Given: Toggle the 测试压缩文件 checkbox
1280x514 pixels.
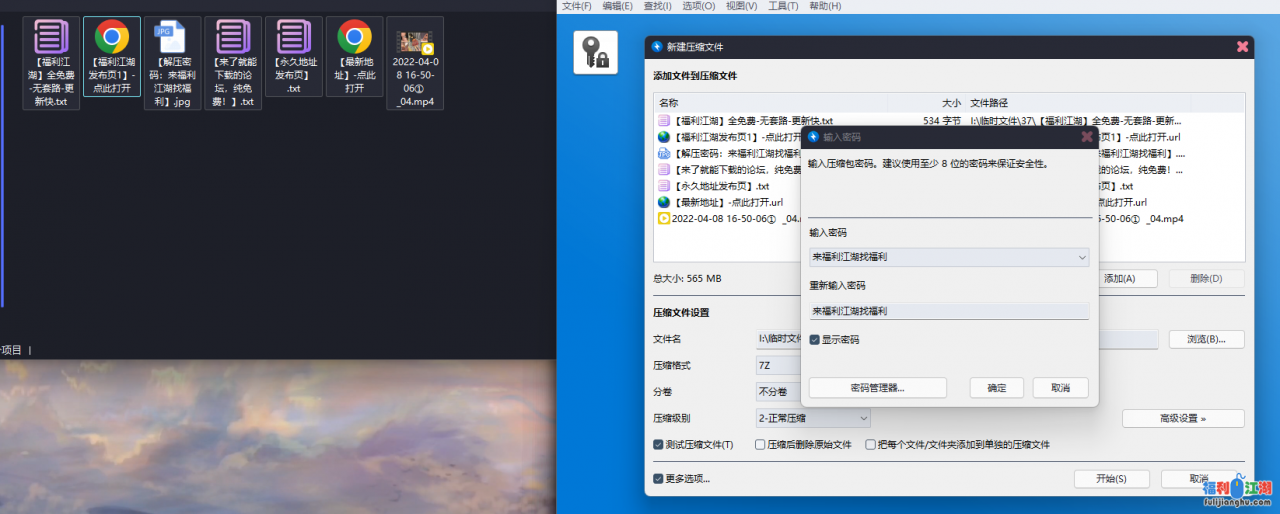Looking at the screenshot, I should pyautogui.click(x=658, y=445).
